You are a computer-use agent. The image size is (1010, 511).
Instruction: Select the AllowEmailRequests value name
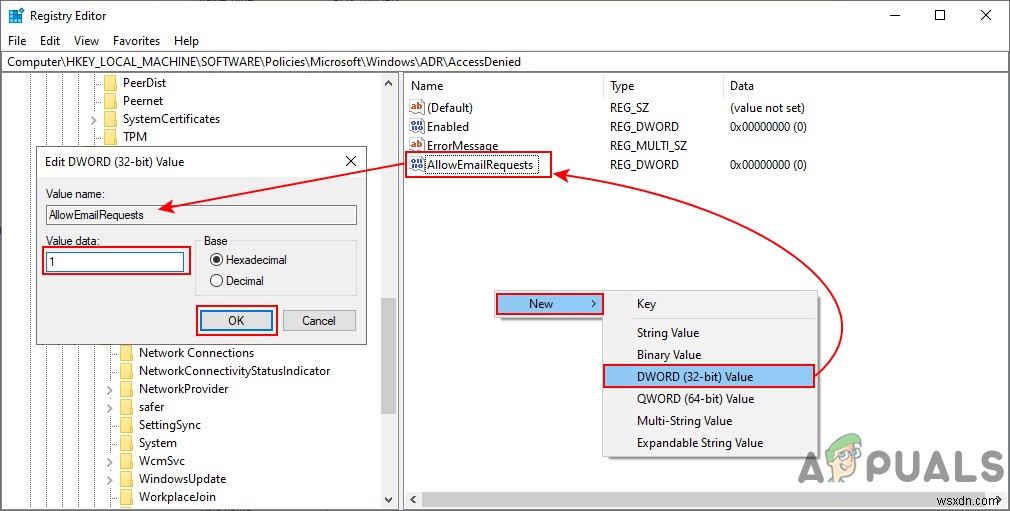click(x=480, y=165)
